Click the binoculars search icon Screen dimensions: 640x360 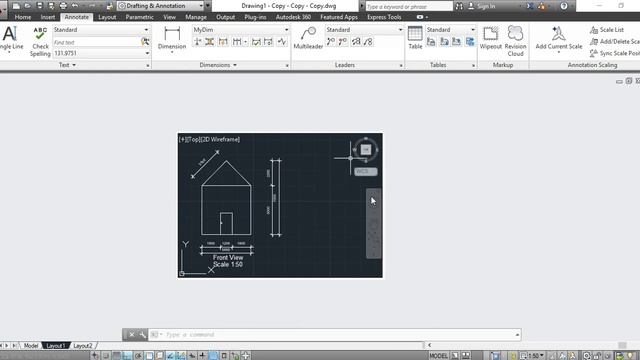tap(459, 6)
